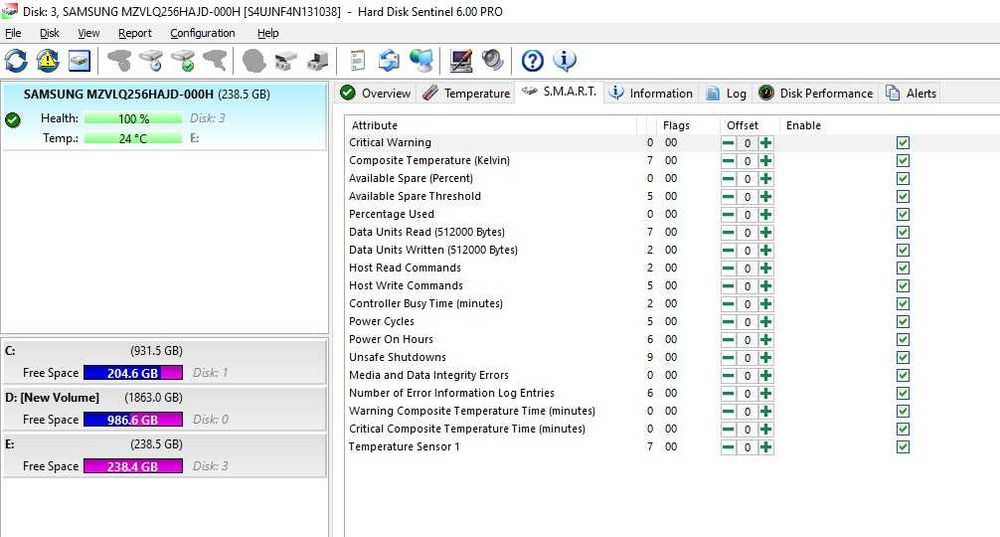
Task: Click the computer with disk toolbar icon
Action: (x=318, y=61)
